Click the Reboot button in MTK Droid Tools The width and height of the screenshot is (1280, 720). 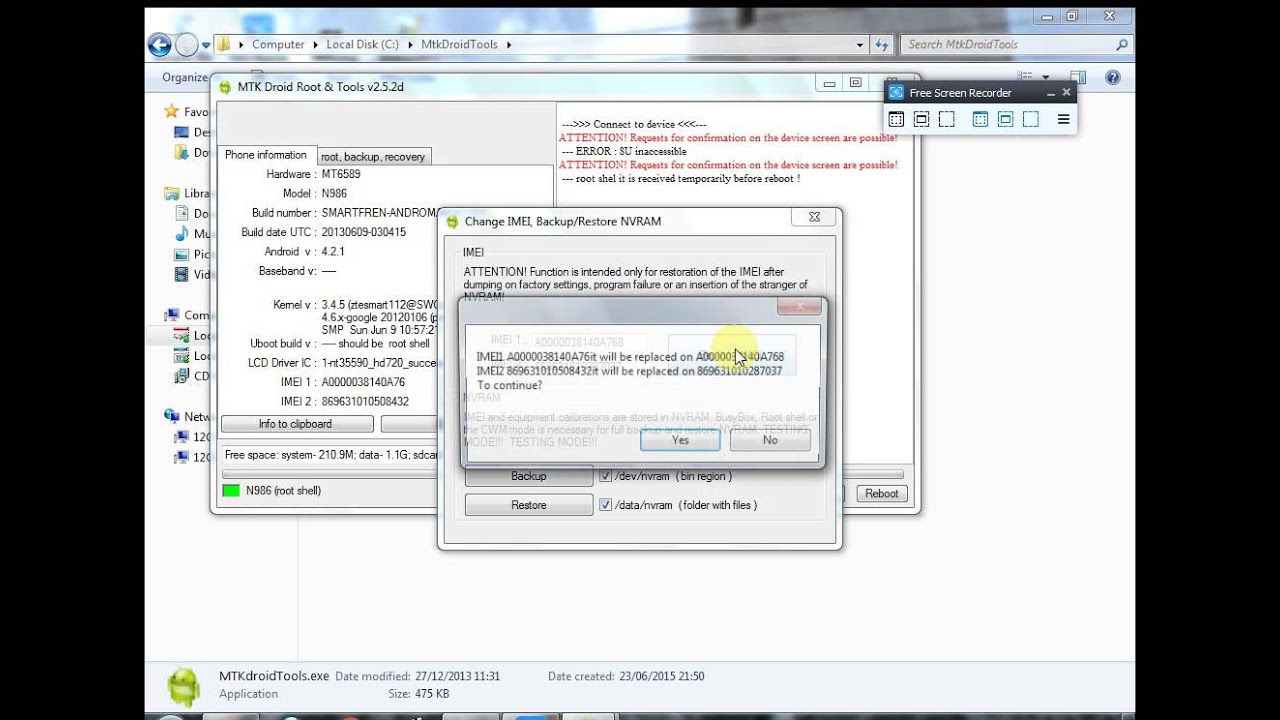pyautogui.click(x=881, y=493)
